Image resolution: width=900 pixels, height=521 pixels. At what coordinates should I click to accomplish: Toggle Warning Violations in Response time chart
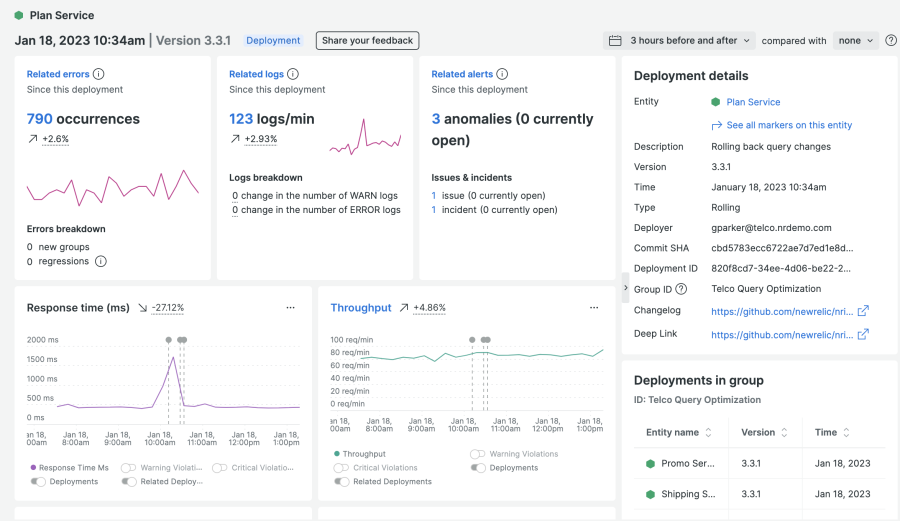click(129, 468)
